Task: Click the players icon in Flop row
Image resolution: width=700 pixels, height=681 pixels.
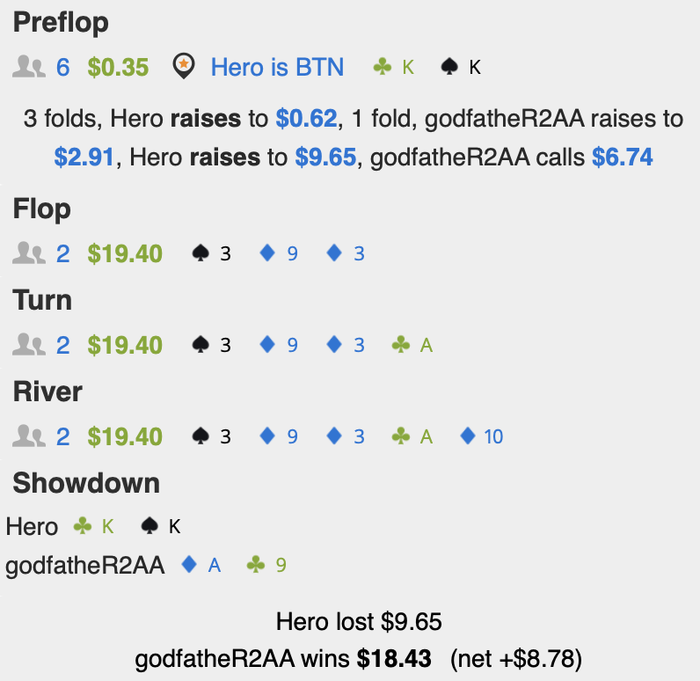Action: [x=29, y=253]
